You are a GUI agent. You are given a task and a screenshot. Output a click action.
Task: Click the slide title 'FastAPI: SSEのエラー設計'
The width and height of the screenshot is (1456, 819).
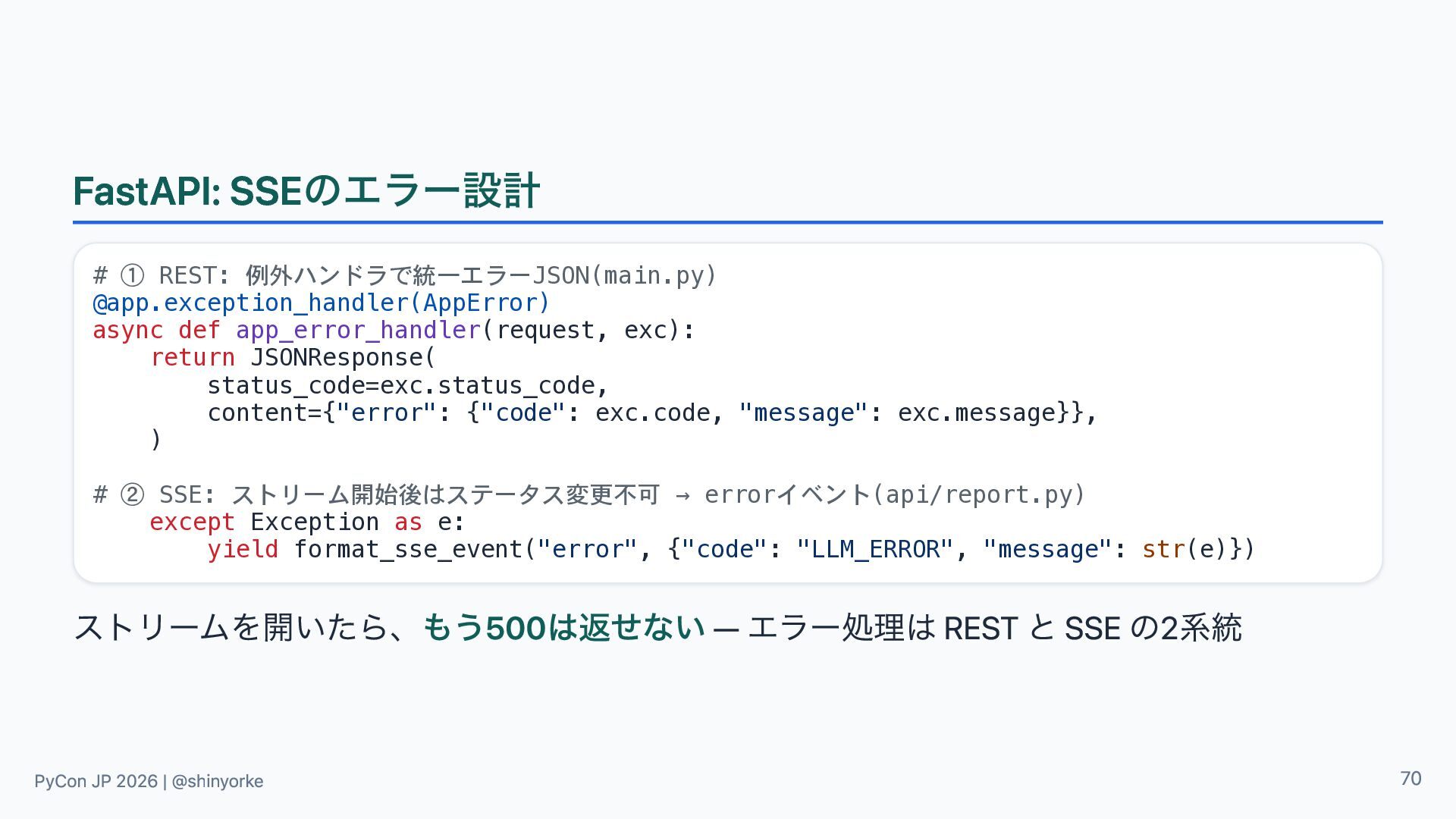click(x=306, y=190)
